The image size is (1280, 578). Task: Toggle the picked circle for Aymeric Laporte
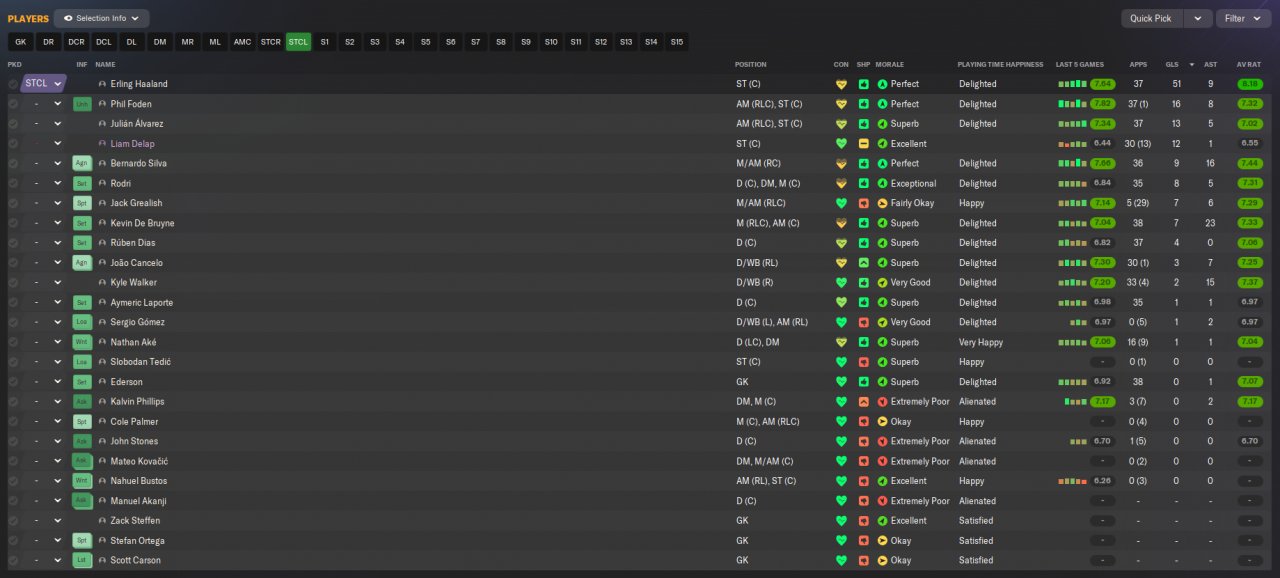tap(13, 302)
